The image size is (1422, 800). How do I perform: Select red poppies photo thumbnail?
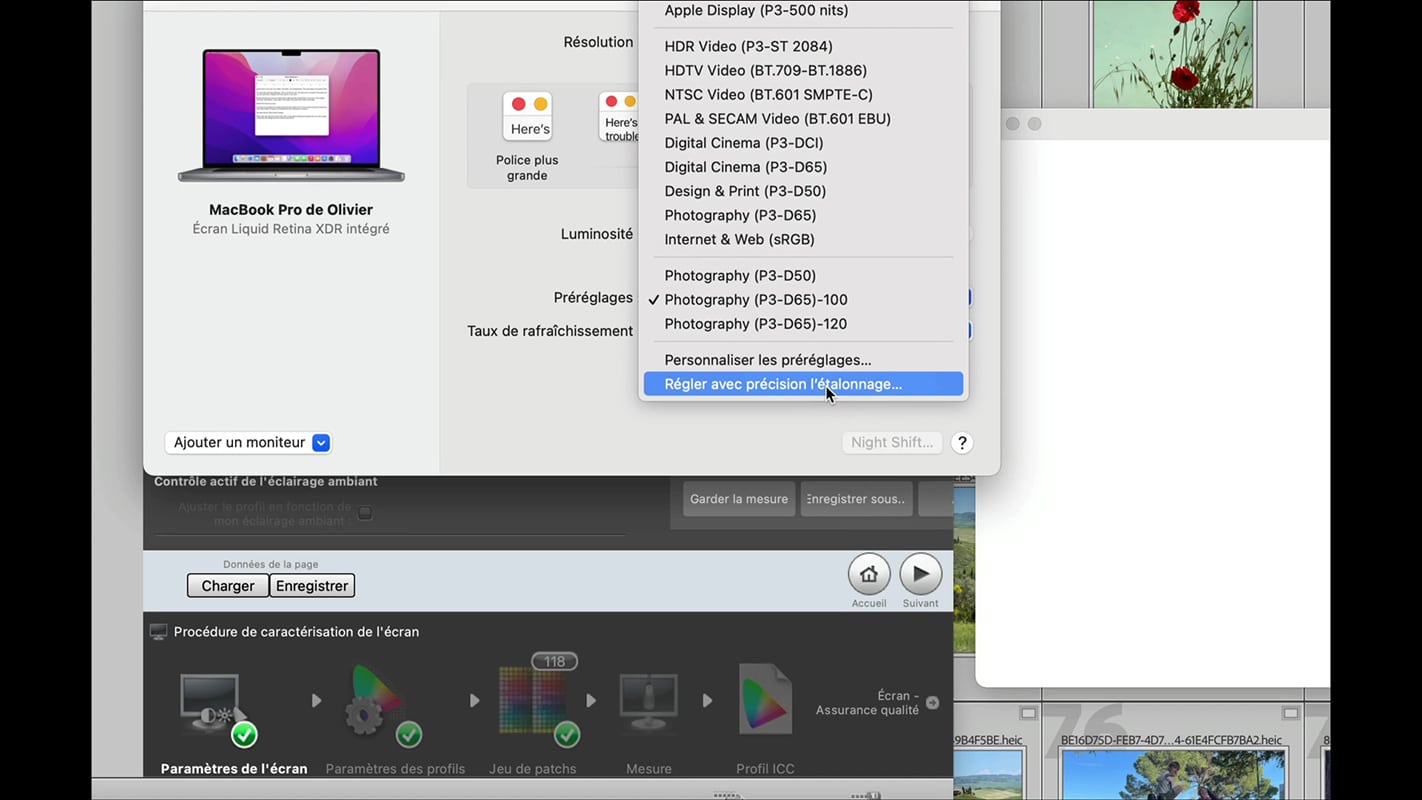[1172, 53]
